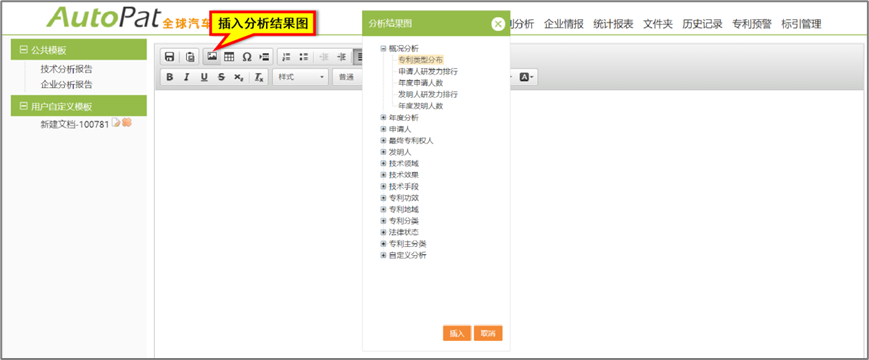
Task: Select 年度发明人数 in the tree
Action: coord(420,106)
